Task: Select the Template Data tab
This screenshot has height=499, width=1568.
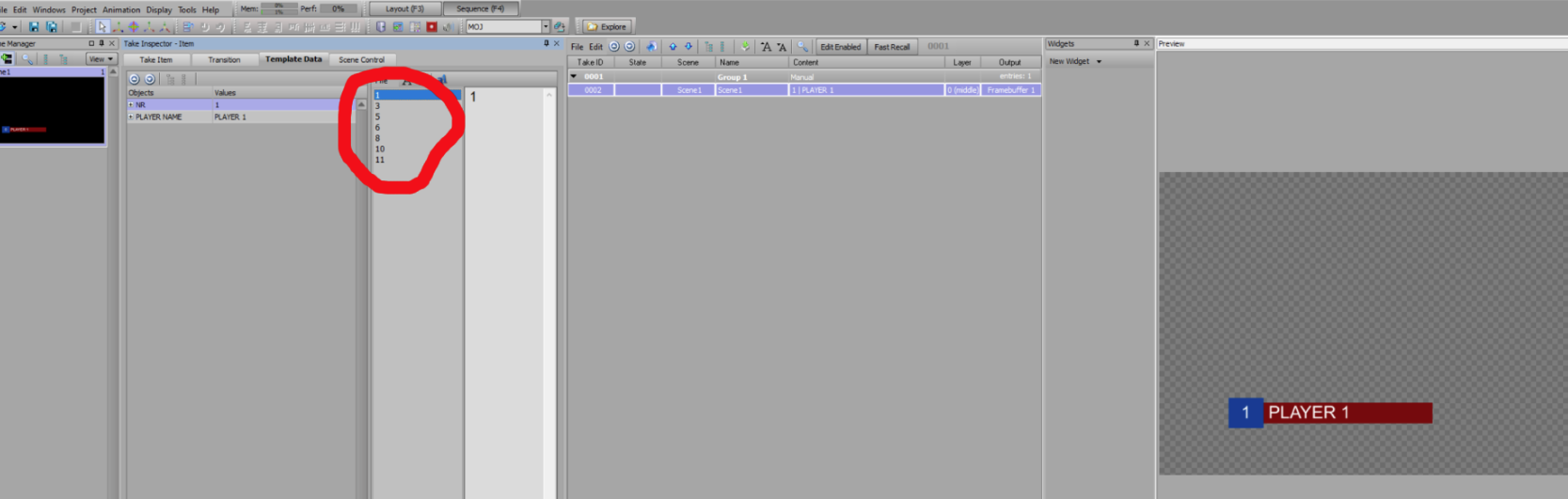Action: coord(293,59)
